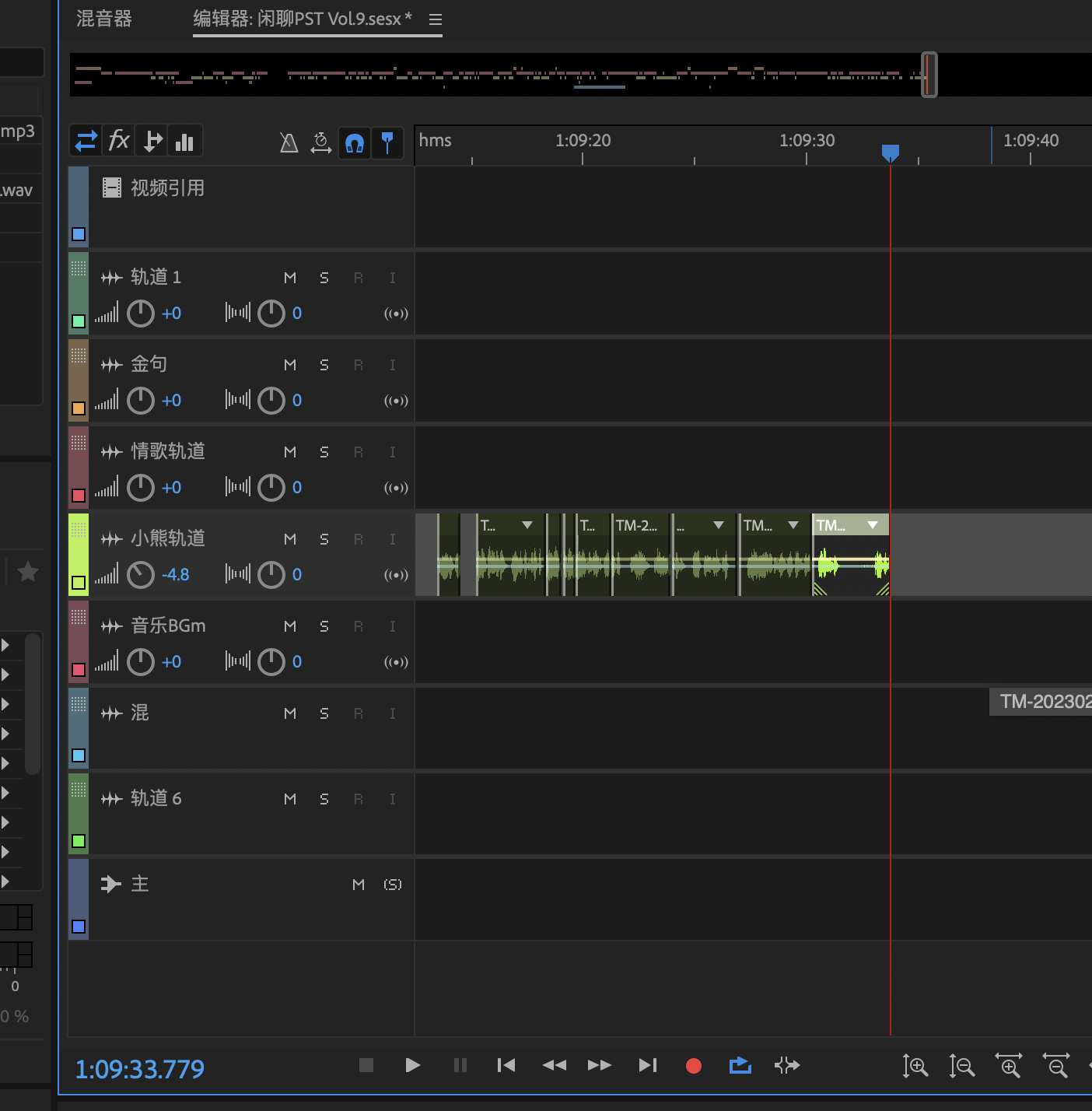Viewport: 1092px width, 1111px height.
Task: Mute the 小熊轨道 track
Action: tap(290, 539)
